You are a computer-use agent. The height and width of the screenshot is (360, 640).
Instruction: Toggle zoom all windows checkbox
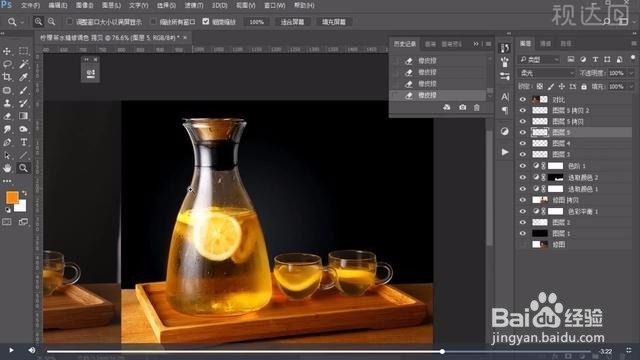coord(153,21)
